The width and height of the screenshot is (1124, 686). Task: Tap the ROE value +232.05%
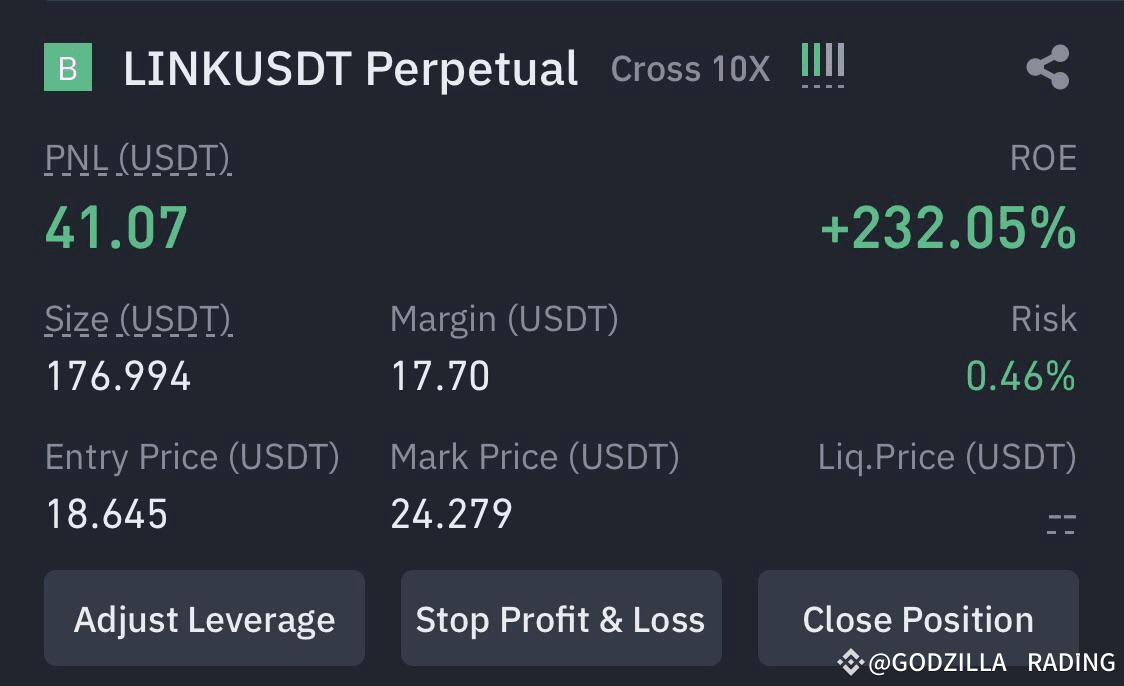[x=948, y=228]
